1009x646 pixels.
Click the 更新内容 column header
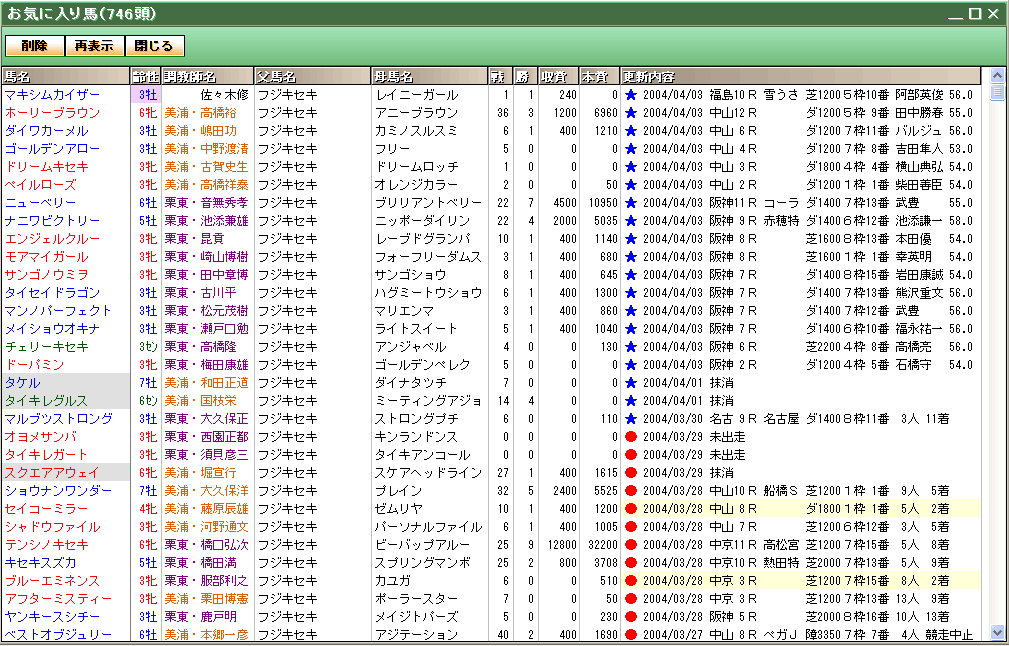[800, 76]
